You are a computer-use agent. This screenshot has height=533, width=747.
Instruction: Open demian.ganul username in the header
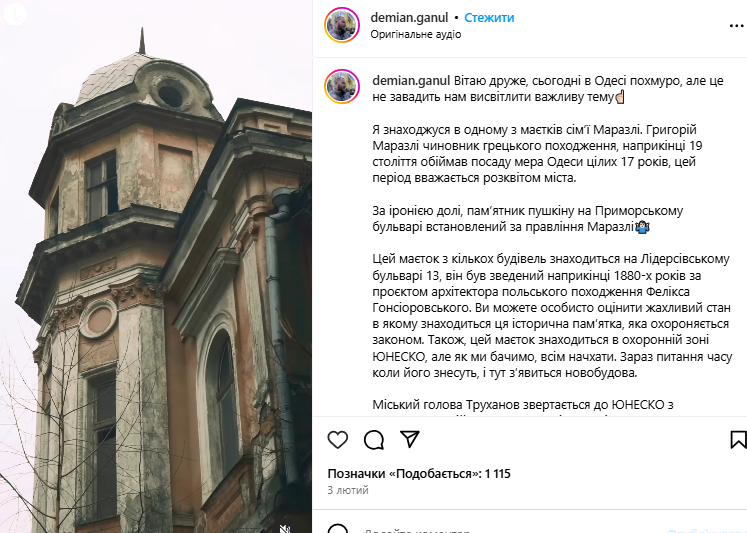coord(409,18)
